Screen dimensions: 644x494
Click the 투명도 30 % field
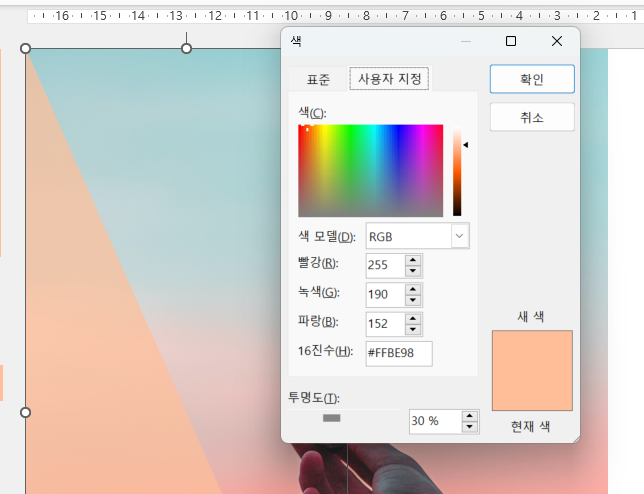(435, 421)
